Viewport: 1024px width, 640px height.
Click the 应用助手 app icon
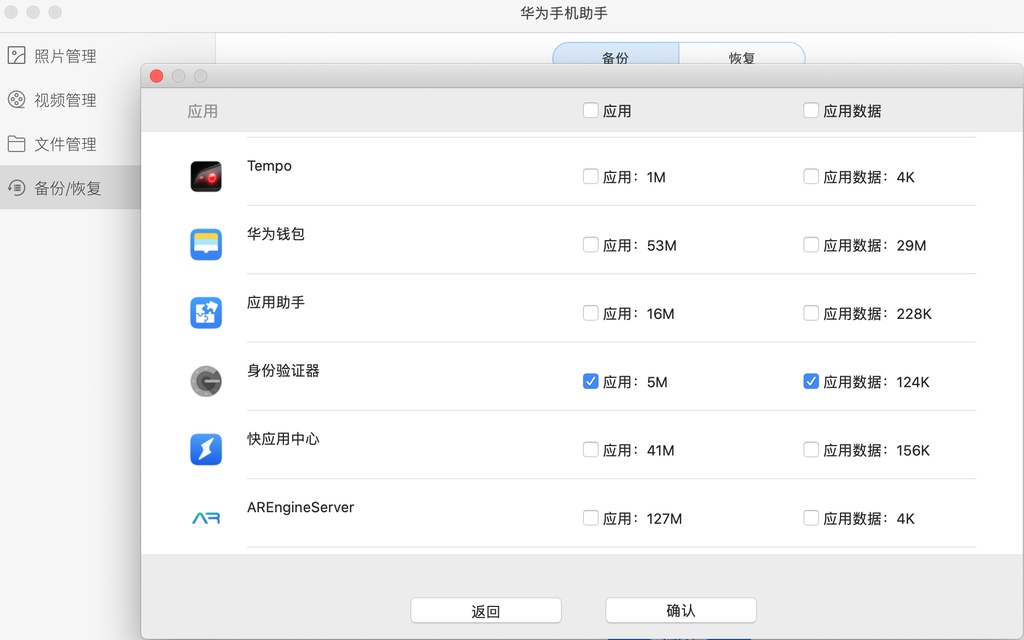[205, 312]
